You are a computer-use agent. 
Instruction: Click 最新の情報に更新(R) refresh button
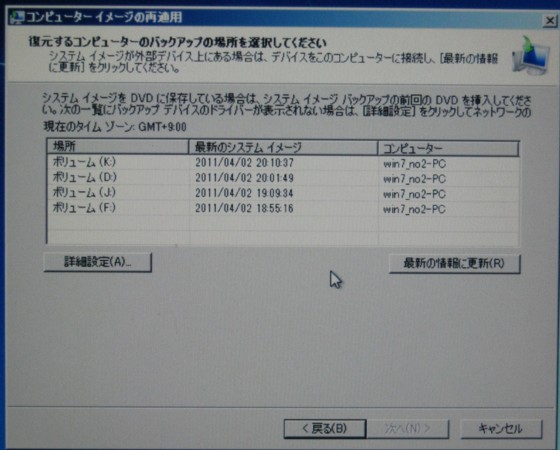tap(454, 264)
